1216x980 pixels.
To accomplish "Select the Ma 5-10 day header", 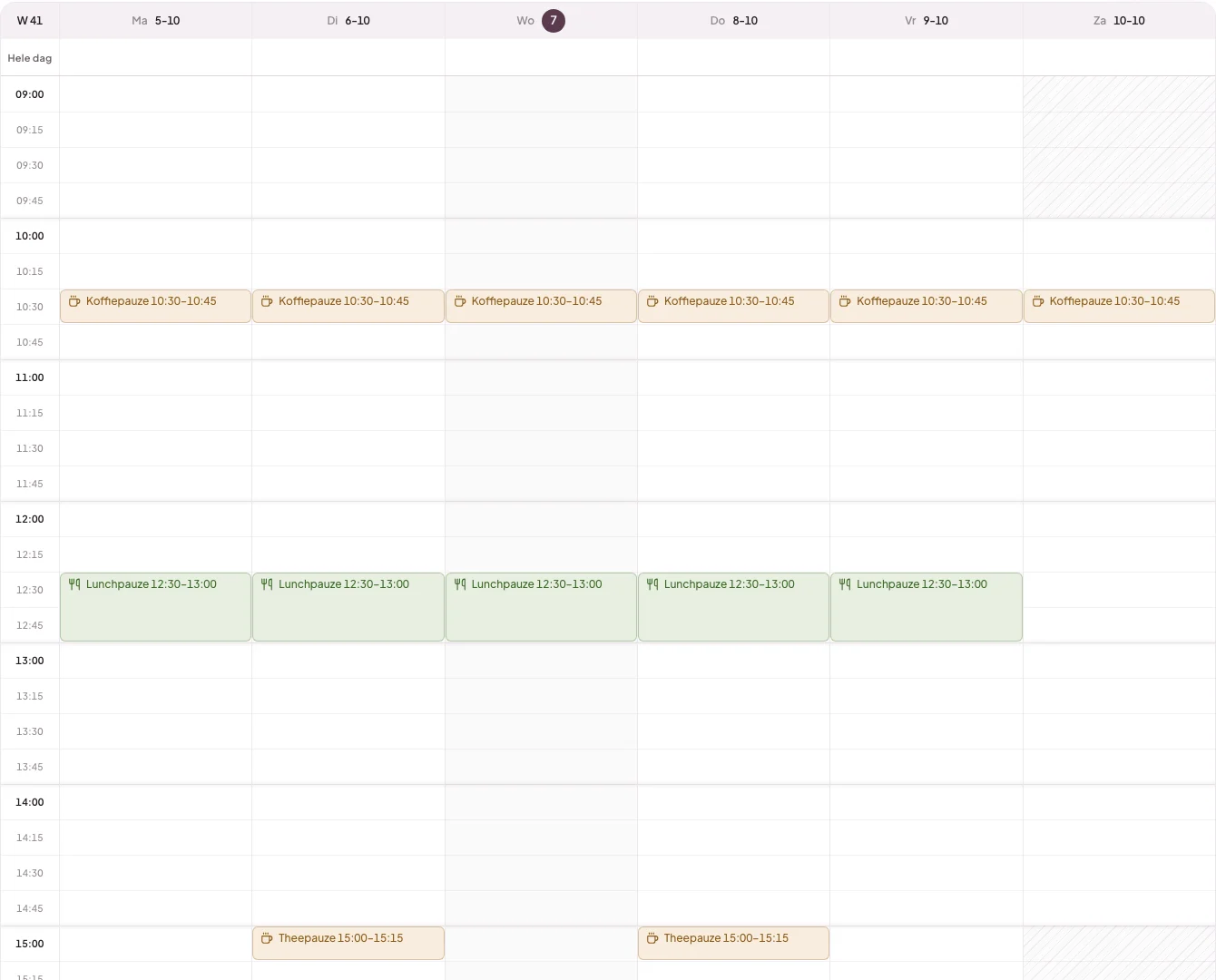I will (155, 20).
